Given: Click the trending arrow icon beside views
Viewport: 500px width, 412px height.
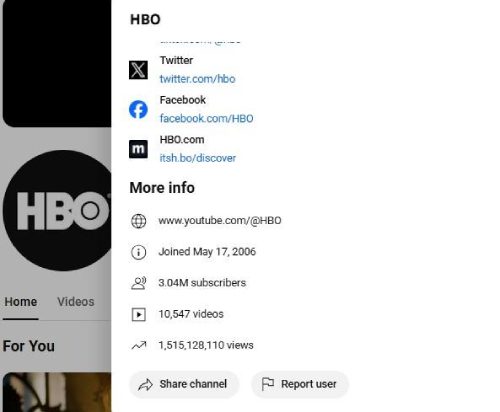Looking at the screenshot, I should [x=139, y=345].
